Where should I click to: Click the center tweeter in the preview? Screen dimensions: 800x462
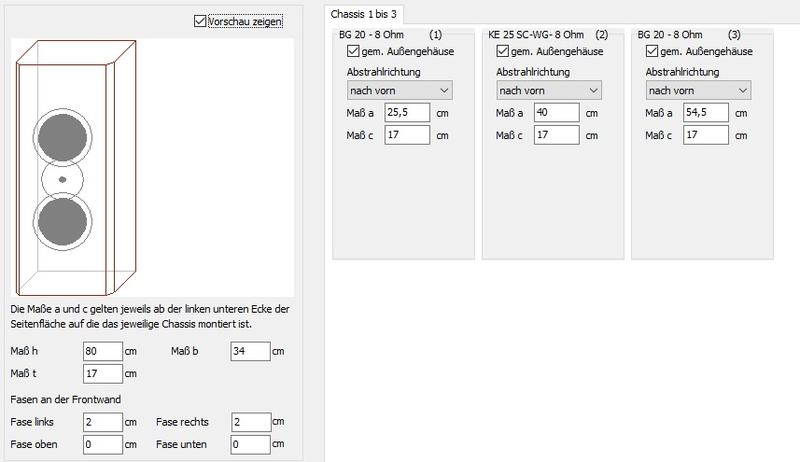pos(62,179)
